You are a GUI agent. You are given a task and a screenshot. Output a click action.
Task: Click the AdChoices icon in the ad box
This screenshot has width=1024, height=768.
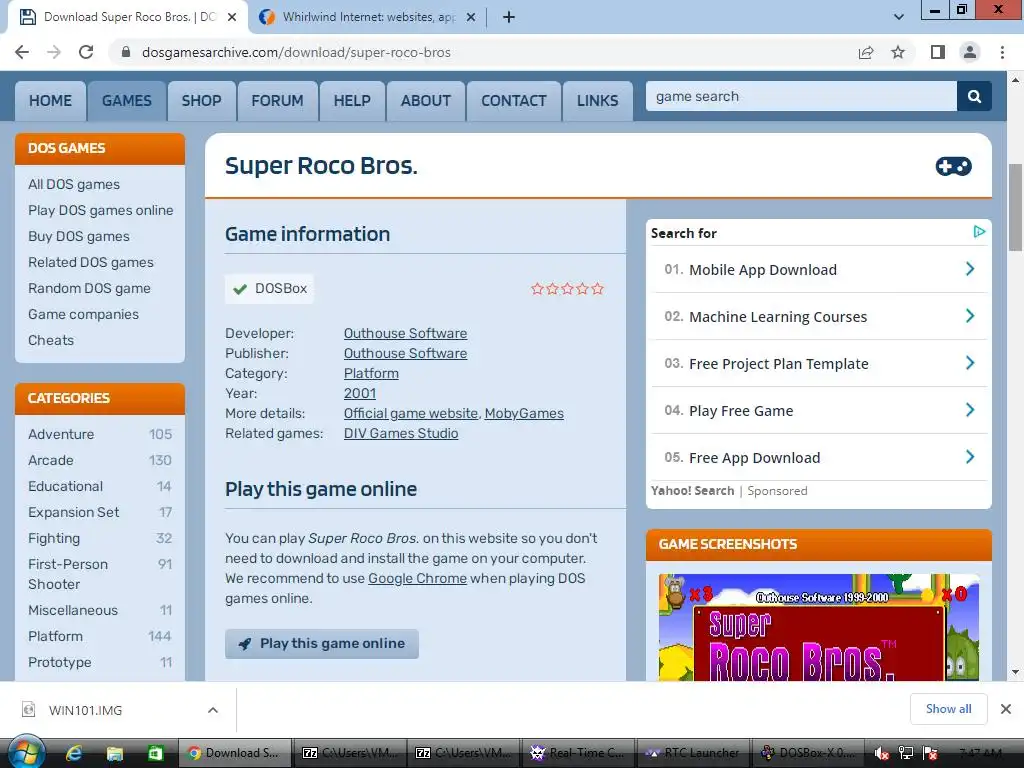pos(979,231)
